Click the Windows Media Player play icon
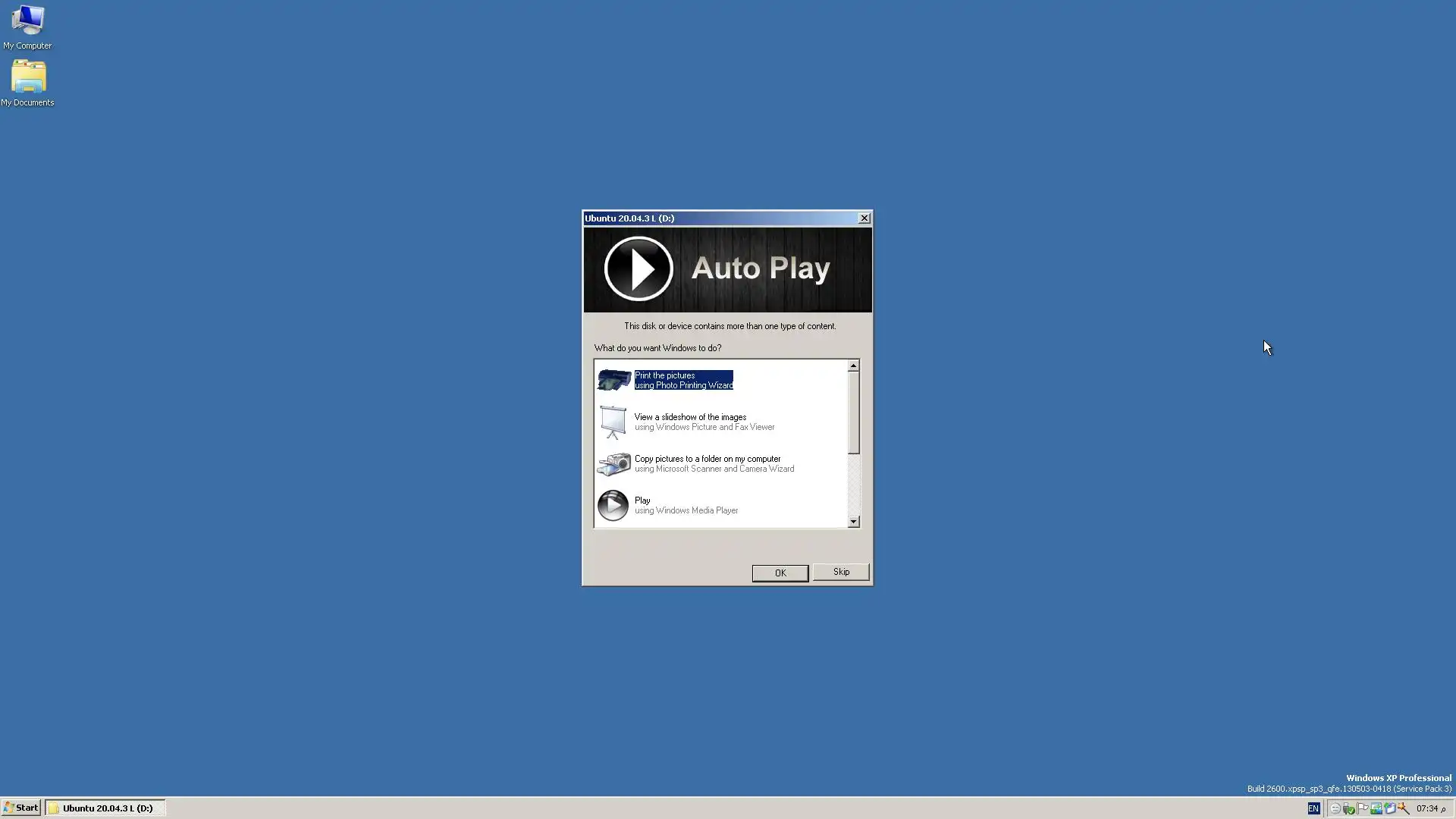The width and height of the screenshot is (1456, 819). (x=613, y=505)
